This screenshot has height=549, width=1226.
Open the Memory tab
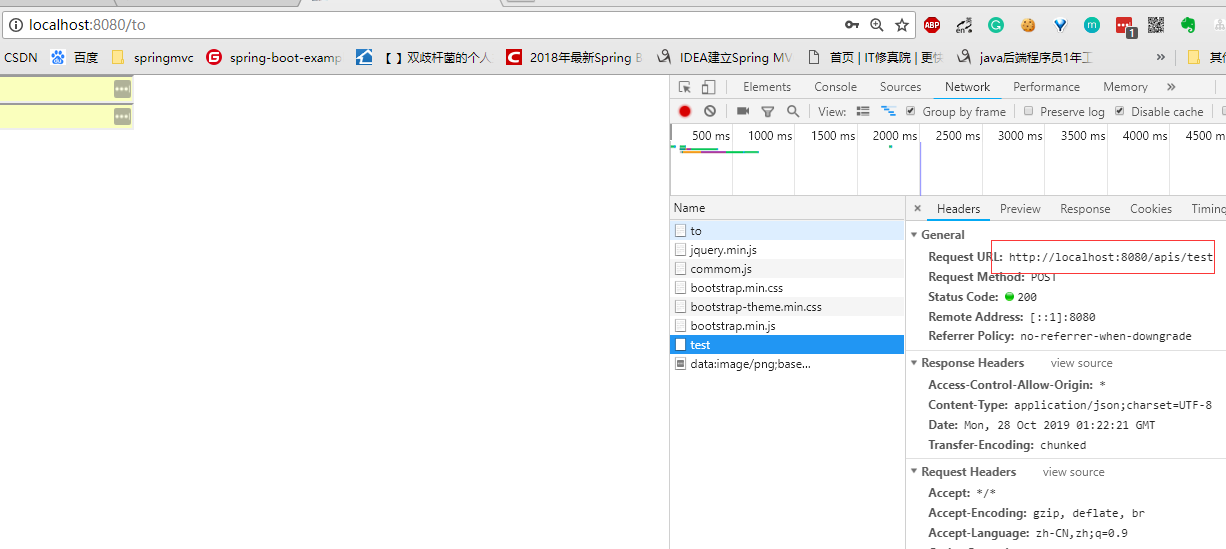coord(1125,87)
